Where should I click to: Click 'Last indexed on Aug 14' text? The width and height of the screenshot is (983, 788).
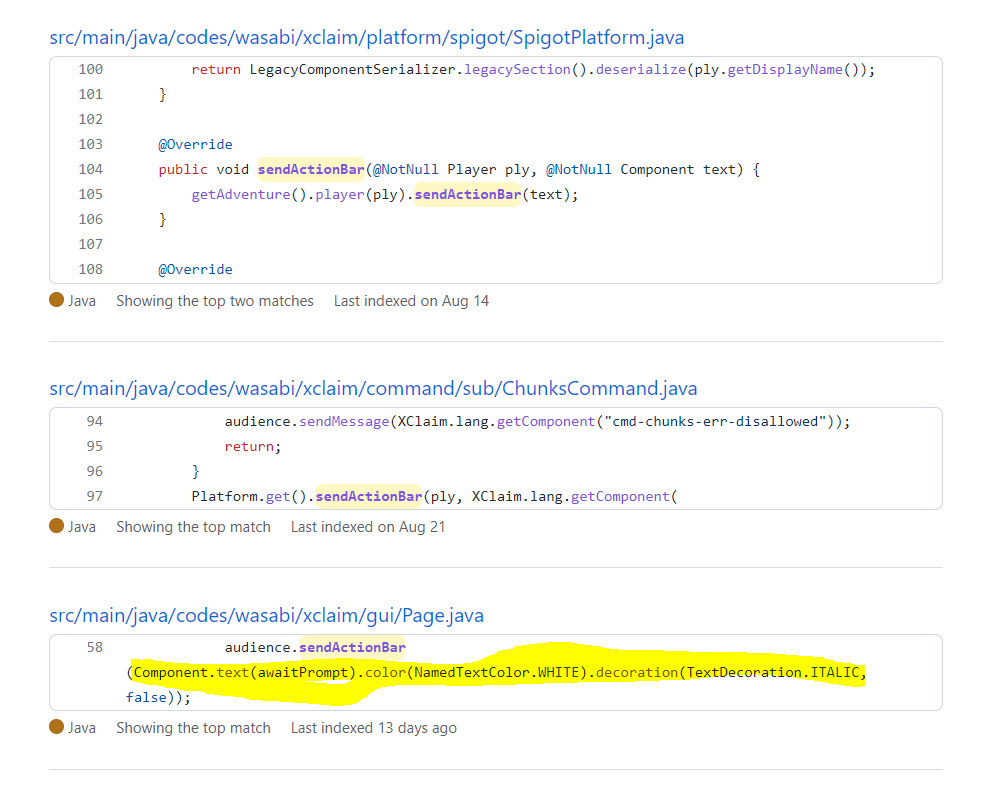coord(411,302)
